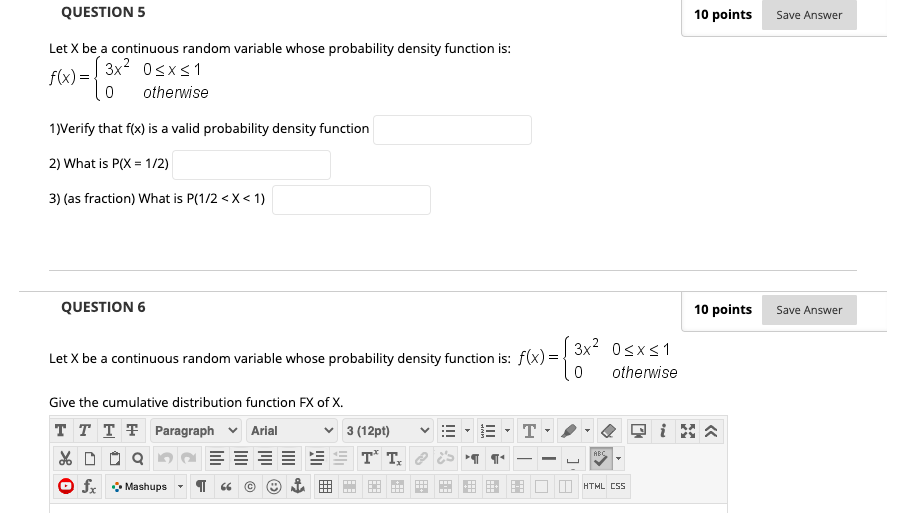
Task: Click the 'Verify that f(x) is valid' answer field
Action: click(452, 130)
